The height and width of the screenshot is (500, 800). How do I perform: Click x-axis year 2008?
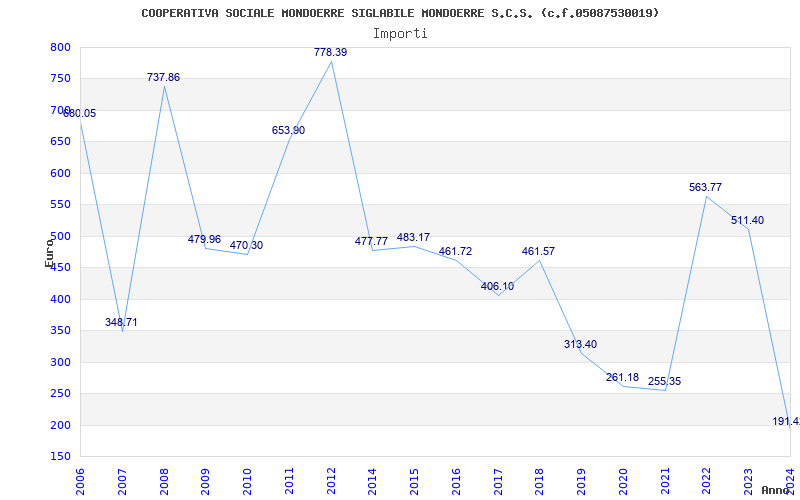point(164,481)
